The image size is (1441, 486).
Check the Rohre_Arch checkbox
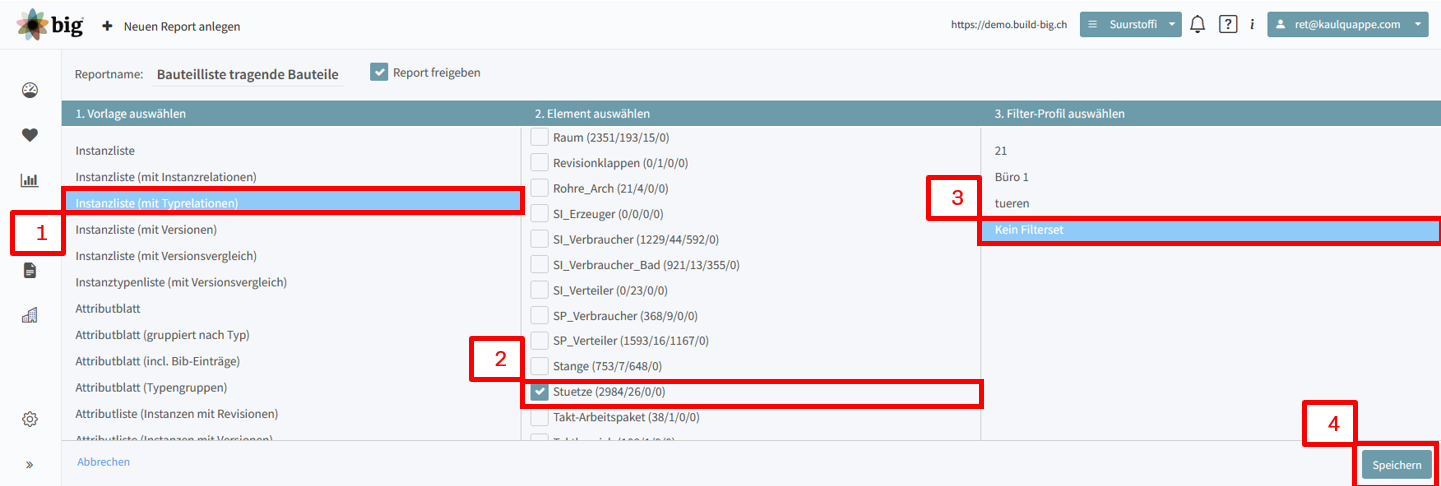tap(540, 188)
